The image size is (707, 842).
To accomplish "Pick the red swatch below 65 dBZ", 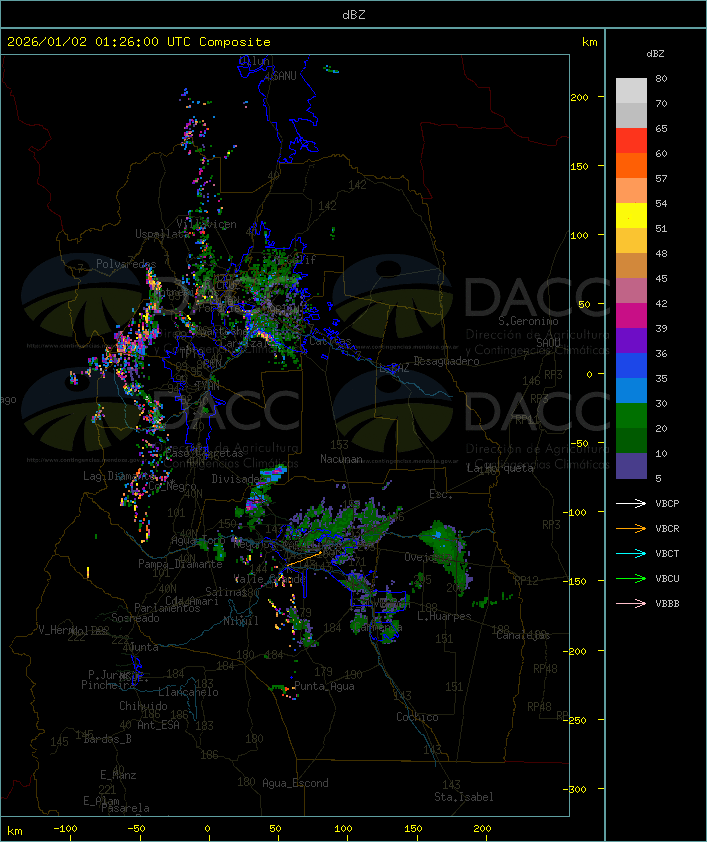I will (x=631, y=141).
